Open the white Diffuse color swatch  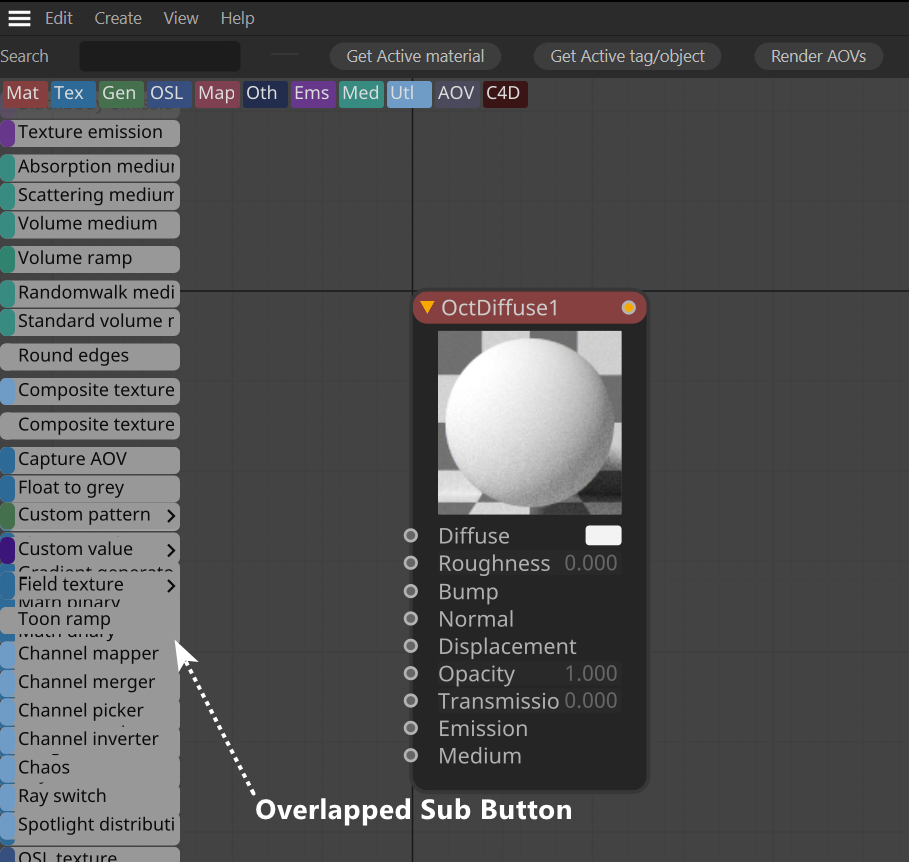(x=603, y=536)
